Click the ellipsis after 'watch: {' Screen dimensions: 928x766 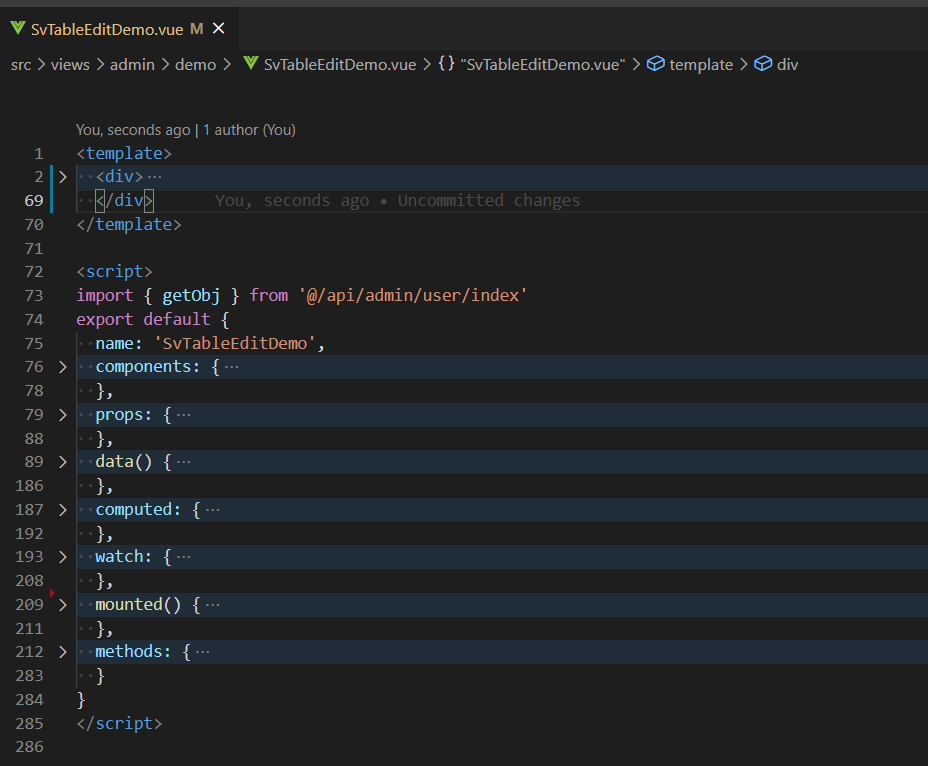[183, 556]
